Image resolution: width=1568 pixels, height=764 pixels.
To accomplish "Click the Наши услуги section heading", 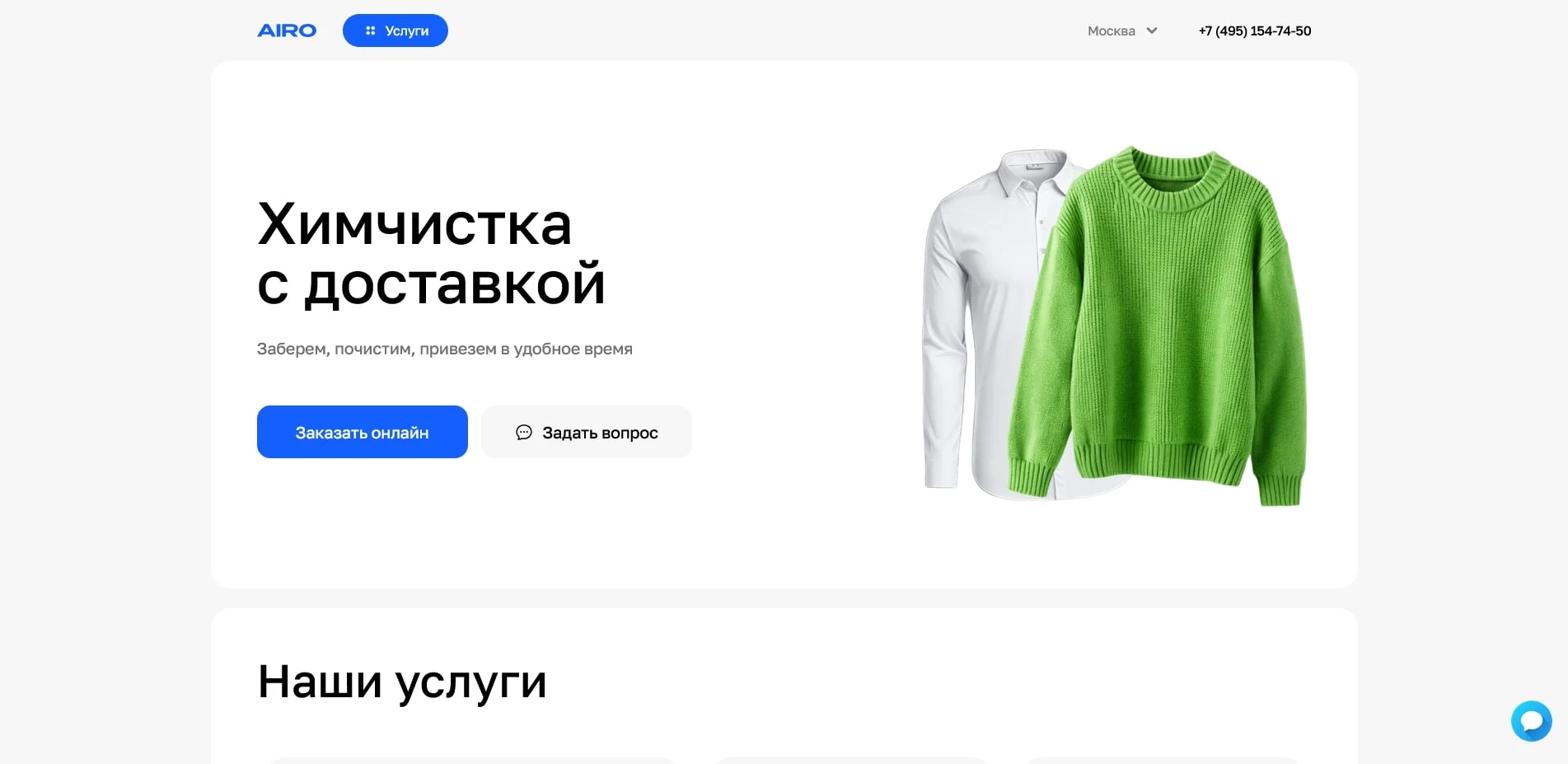I will [402, 682].
